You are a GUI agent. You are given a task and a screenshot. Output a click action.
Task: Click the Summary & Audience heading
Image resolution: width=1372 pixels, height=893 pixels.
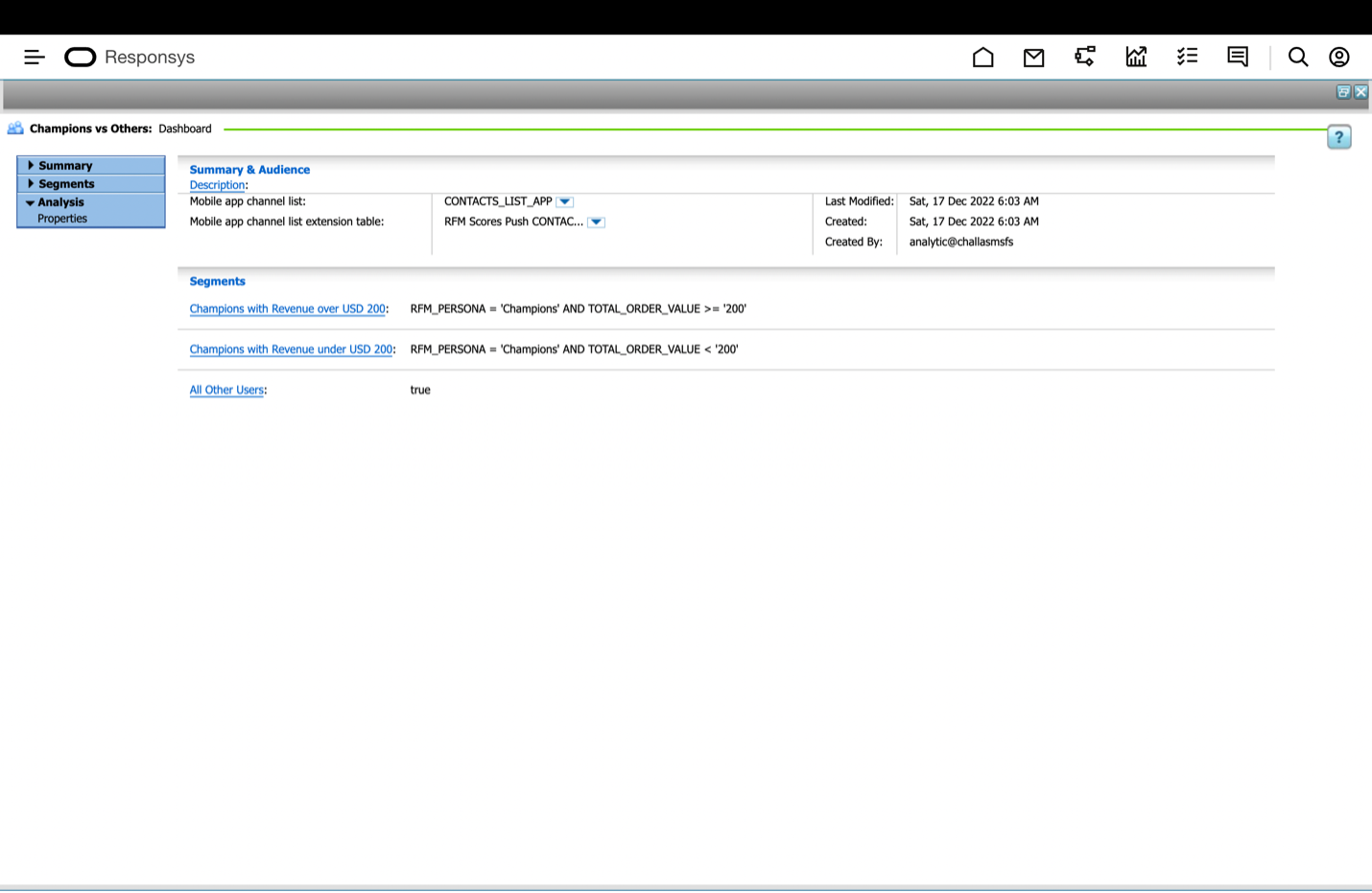pos(249,170)
